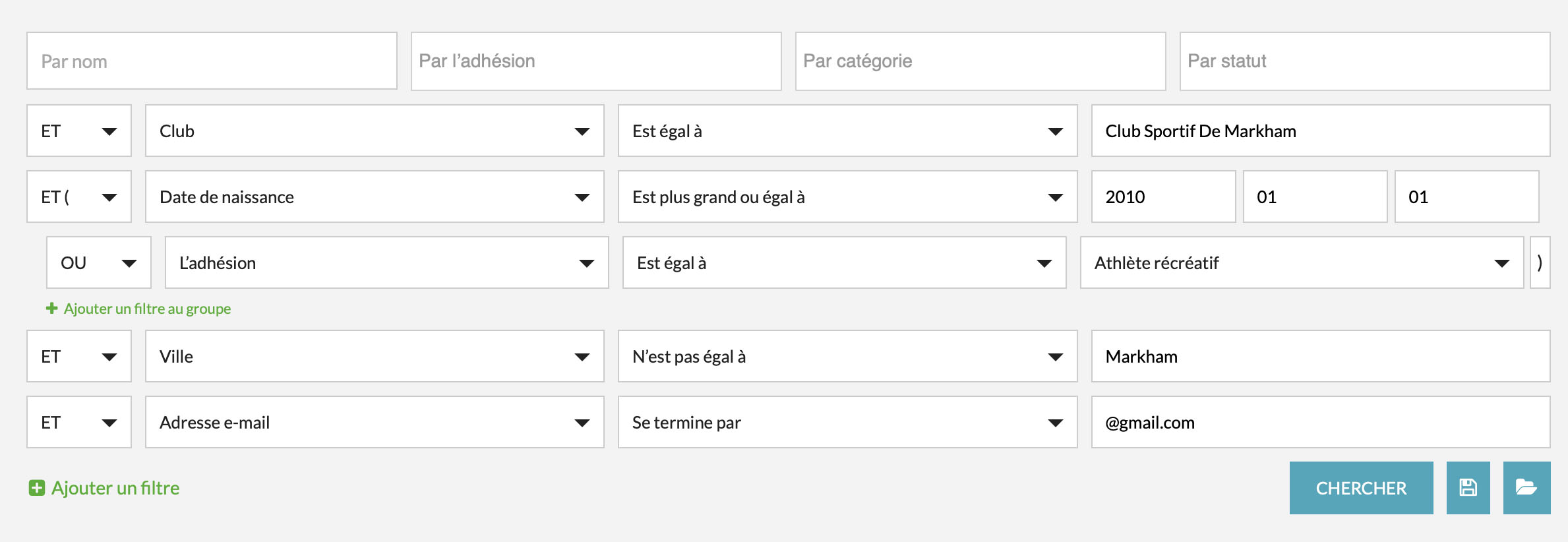Image resolution: width=1568 pixels, height=542 pixels.
Task: Click the birth year field showing 2010
Action: 1162,197
